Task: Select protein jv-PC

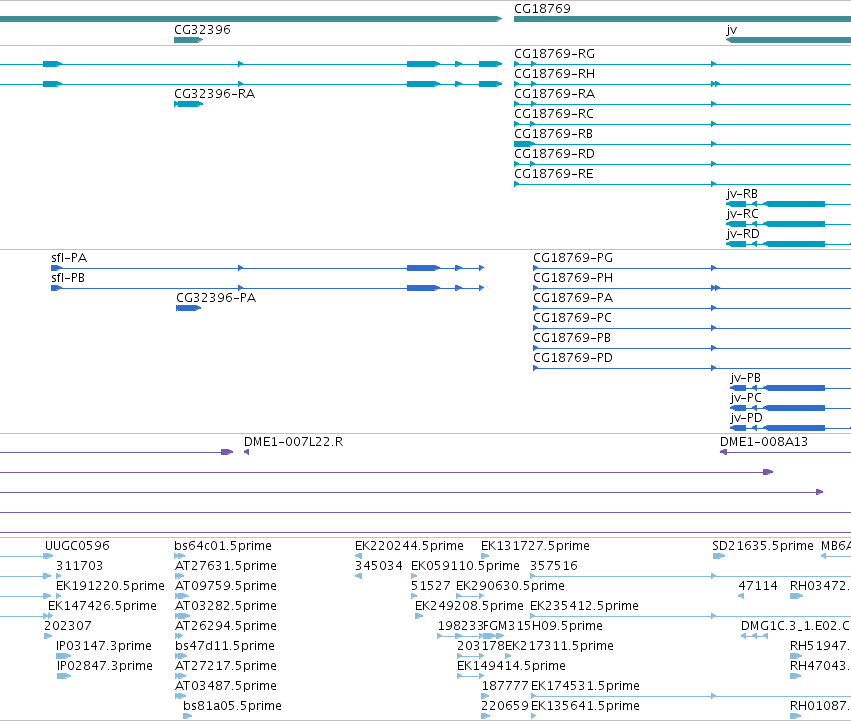Action: click(x=746, y=398)
